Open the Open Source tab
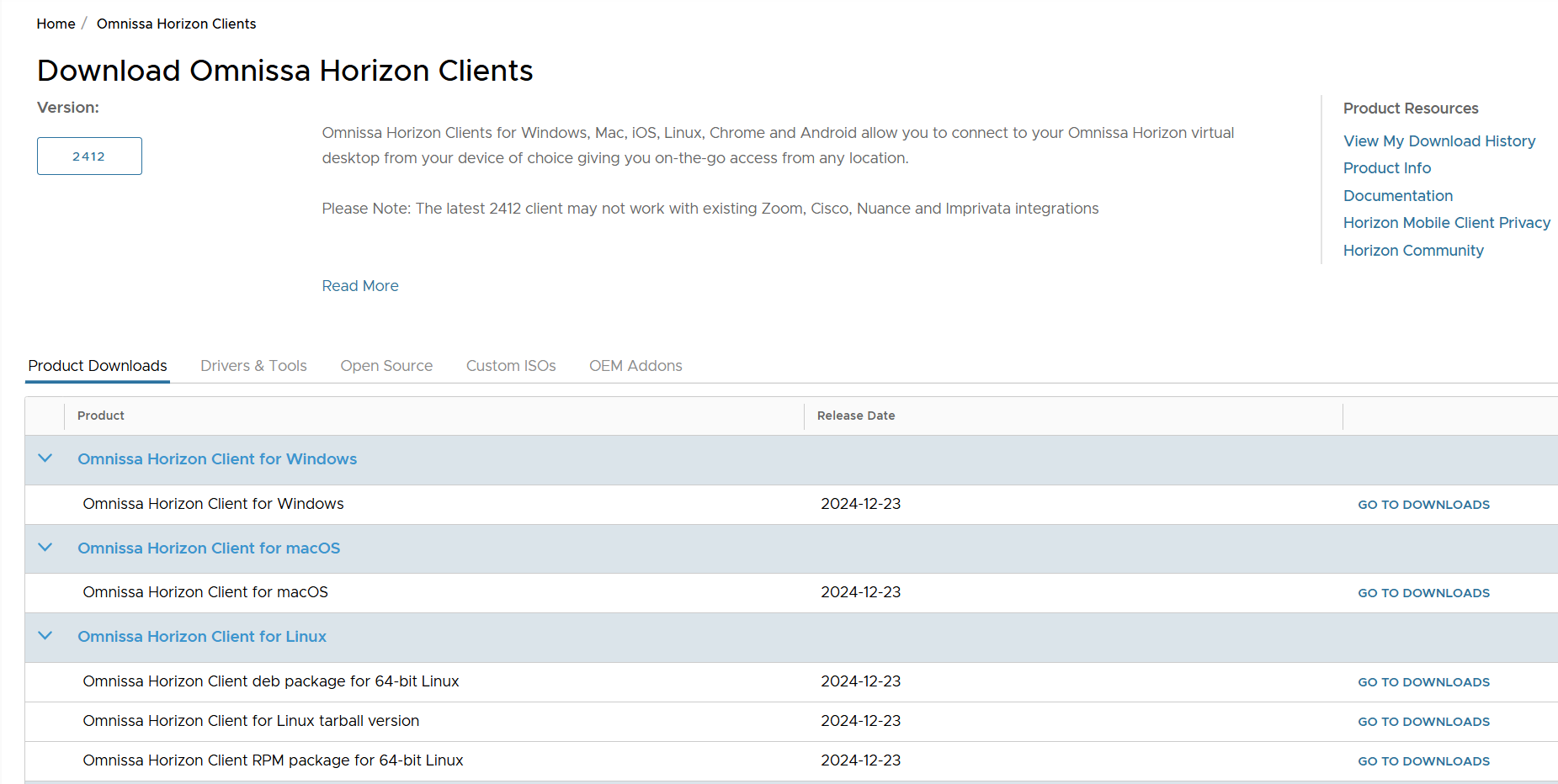 pos(386,366)
